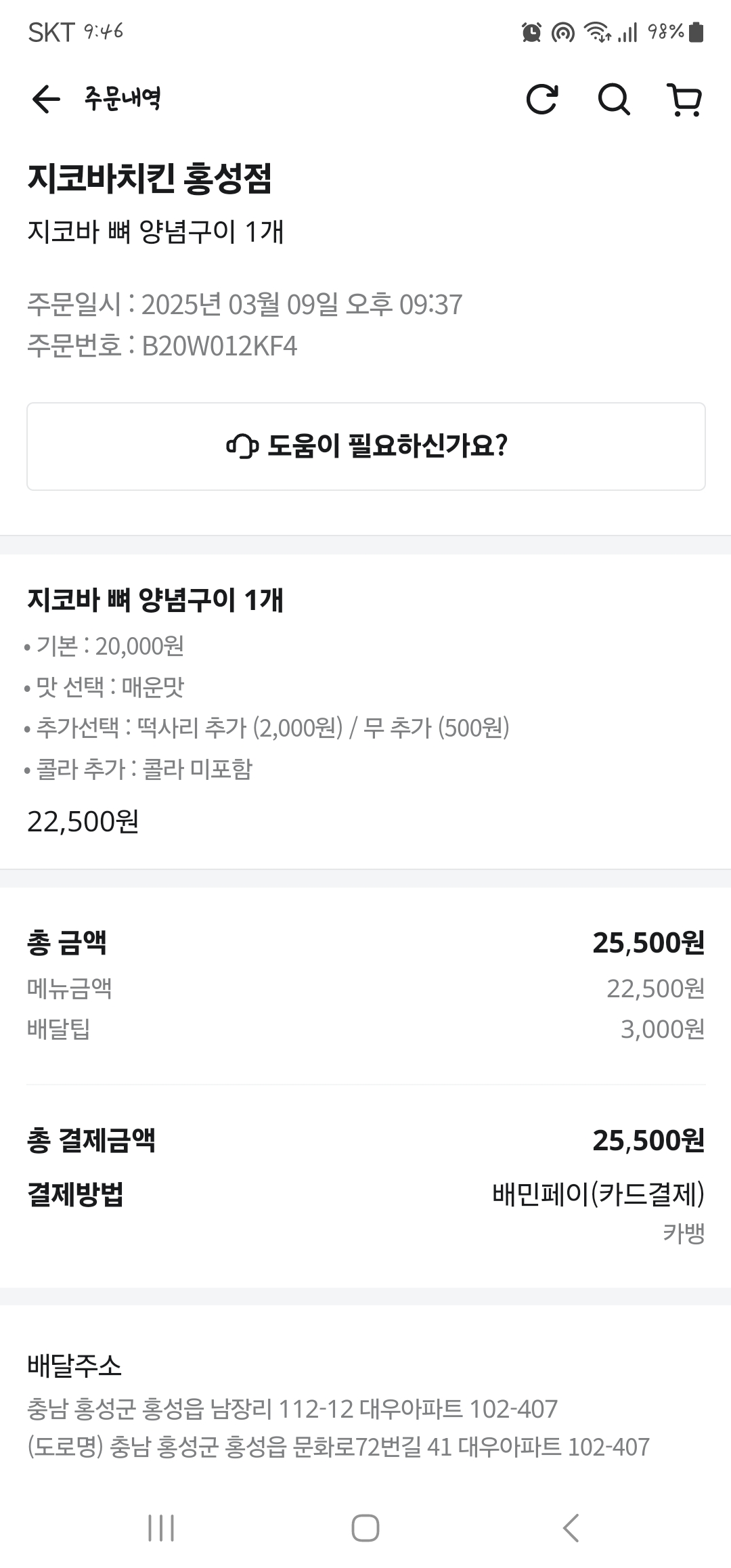Screen dimensions: 731x1568
Task: Open search with the magnifier icon
Action: pyautogui.click(x=614, y=100)
